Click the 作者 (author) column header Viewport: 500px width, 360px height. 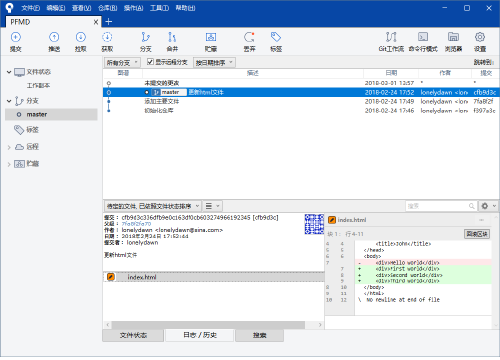click(x=445, y=73)
